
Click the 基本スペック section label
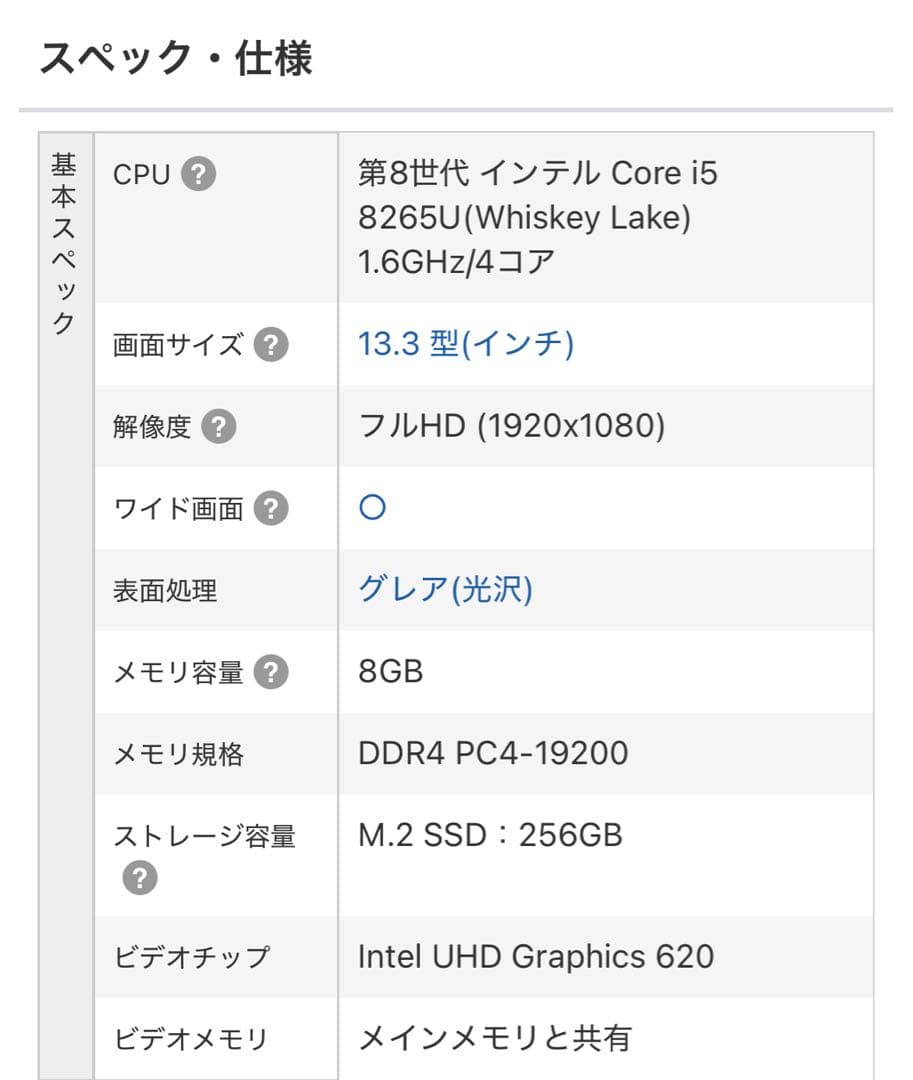click(63, 240)
